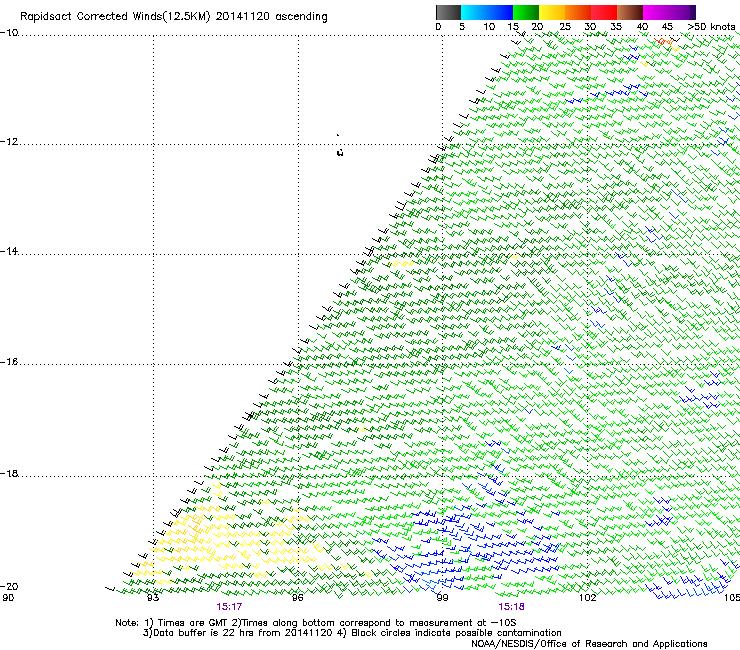
Task: Click the green 15-20 knots color swatch
Action: point(526,12)
